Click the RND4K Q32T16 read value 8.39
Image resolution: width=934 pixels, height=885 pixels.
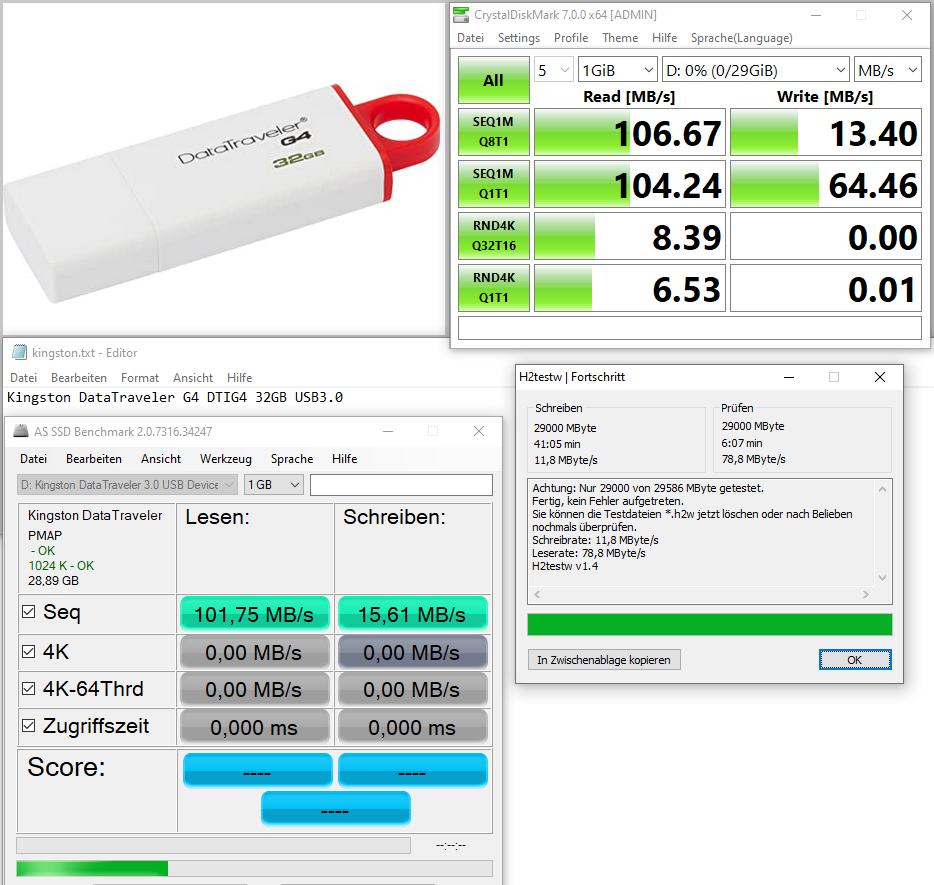coord(630,235)
